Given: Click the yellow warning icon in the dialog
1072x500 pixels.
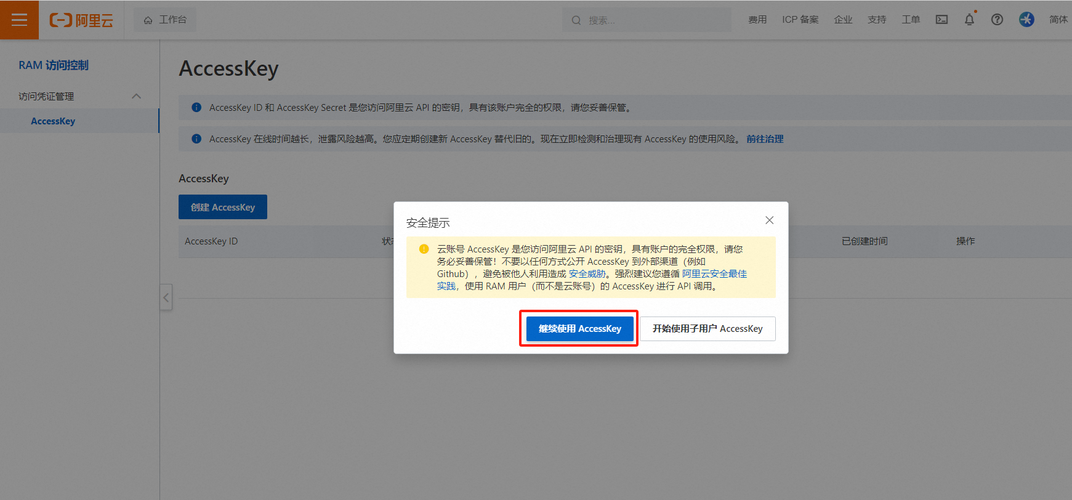Looking at the screenshot, I should point(424,249).
